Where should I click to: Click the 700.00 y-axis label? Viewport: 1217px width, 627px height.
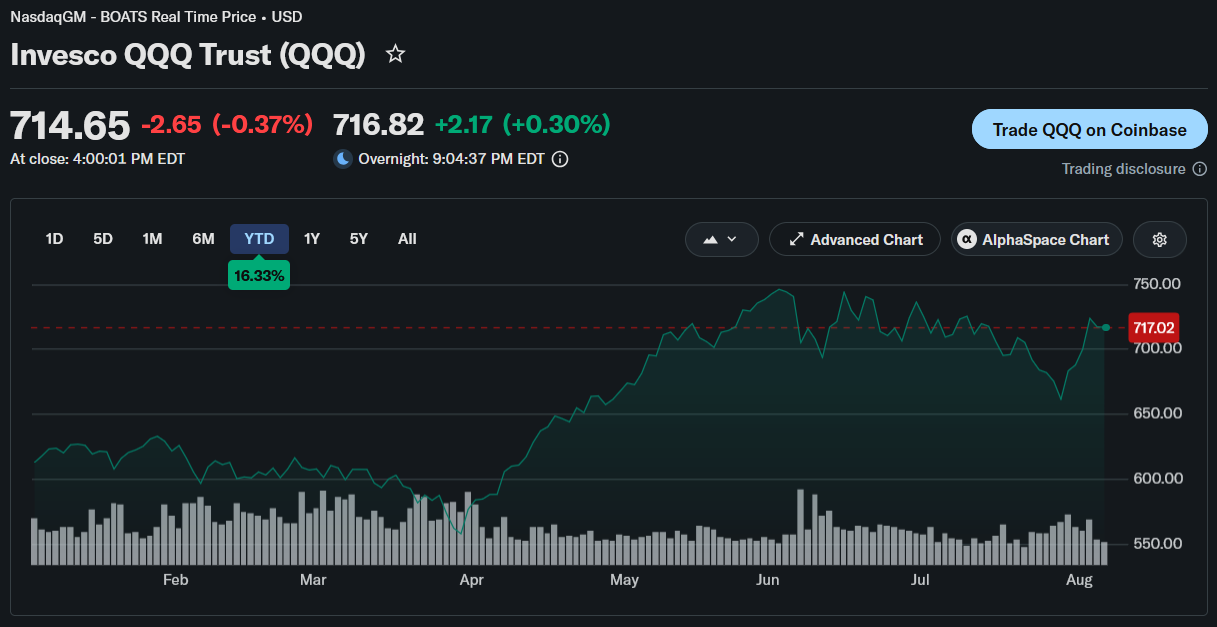click(x=1157, y=348)
